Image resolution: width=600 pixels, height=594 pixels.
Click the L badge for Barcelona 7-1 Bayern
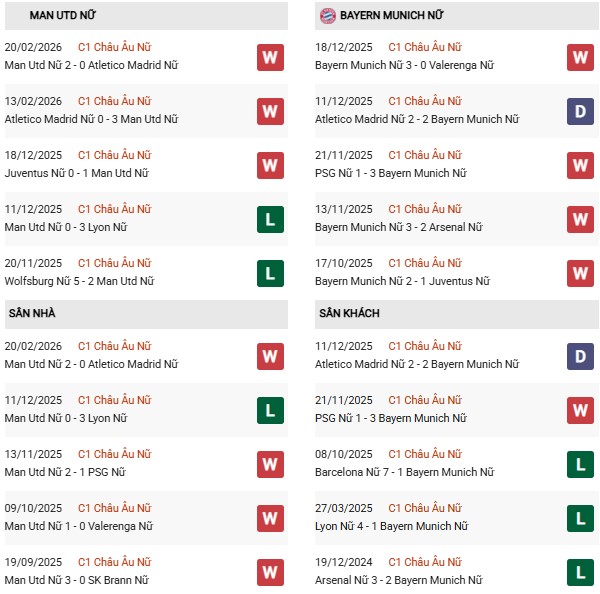click(580, 464)
